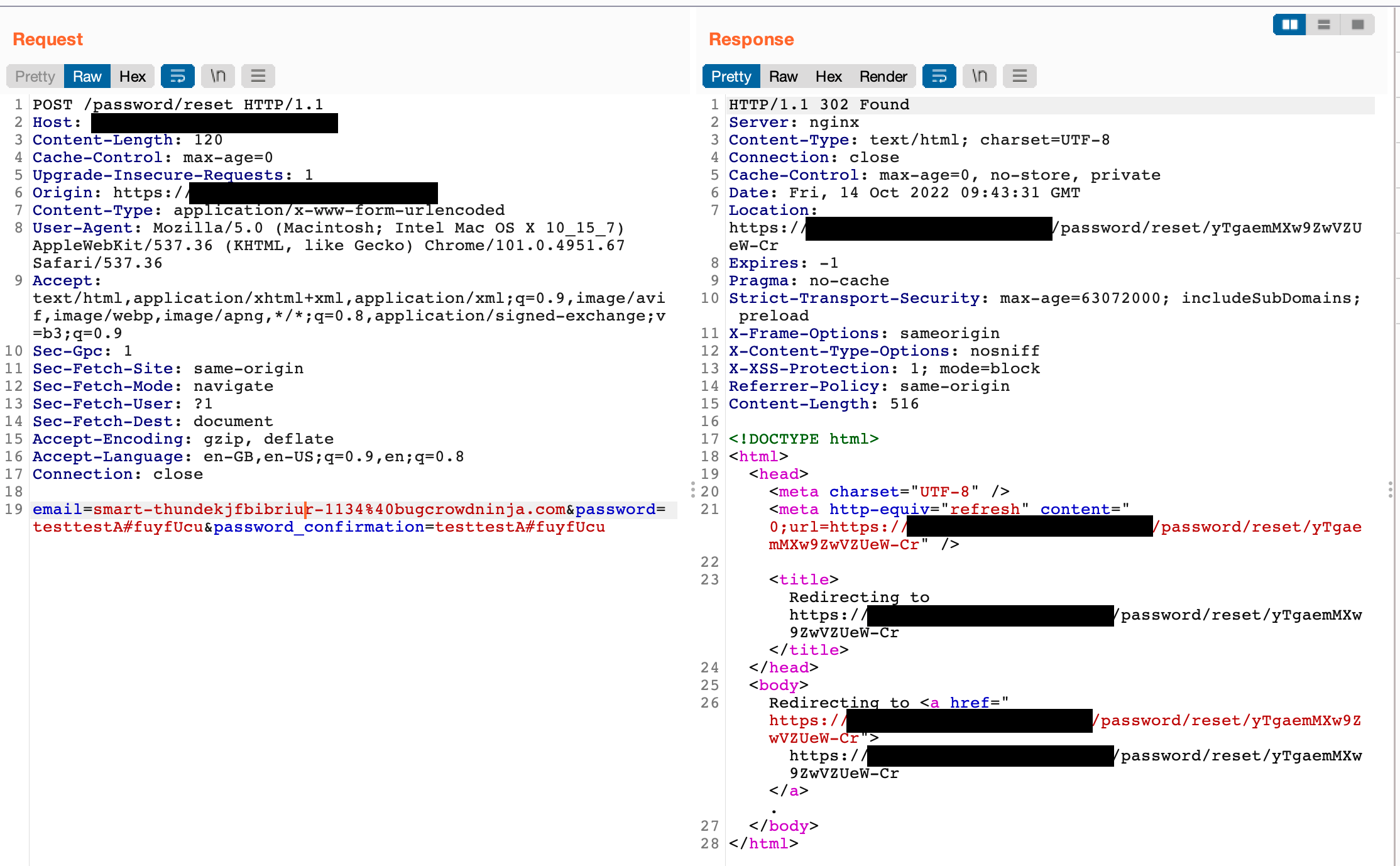The width and height of the screenshot is (1400, 866).
Task: Open hamburger options menu in Request panel
Action: click(258, 76)
